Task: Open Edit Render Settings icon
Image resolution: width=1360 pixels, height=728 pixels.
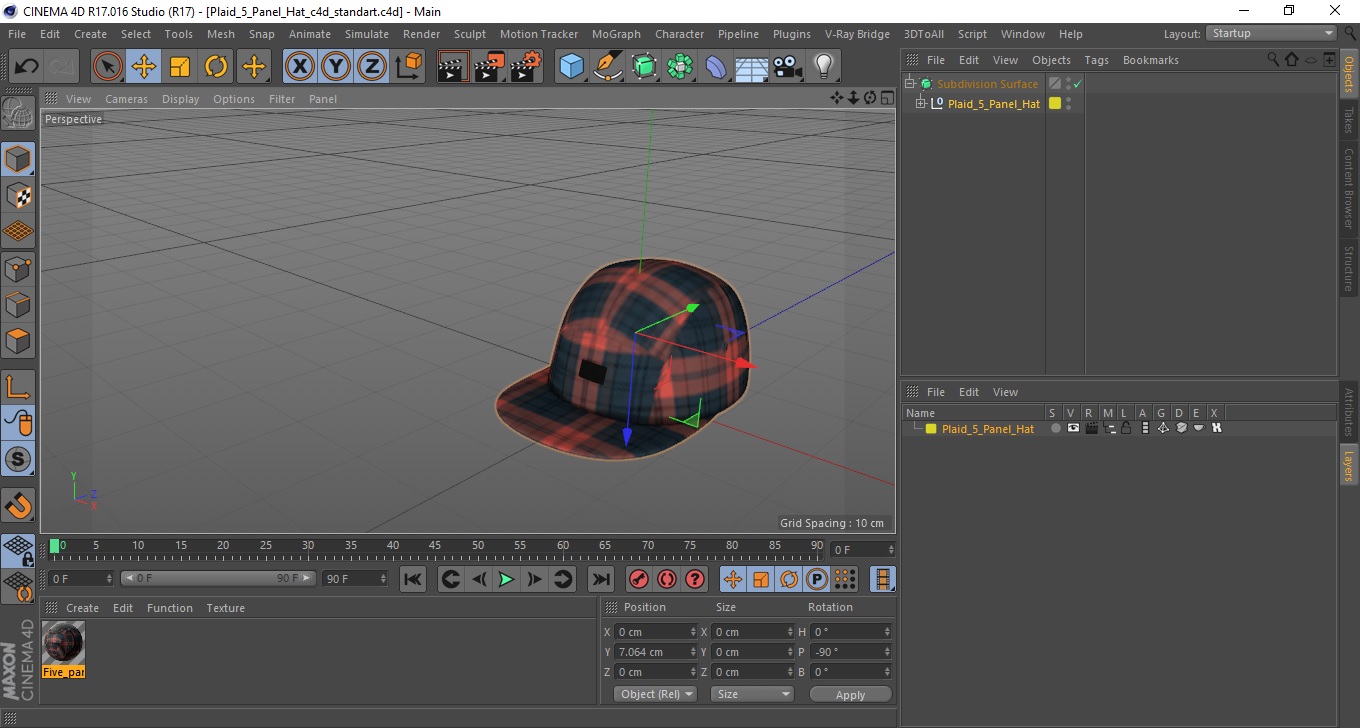Action: click(525, 67)
